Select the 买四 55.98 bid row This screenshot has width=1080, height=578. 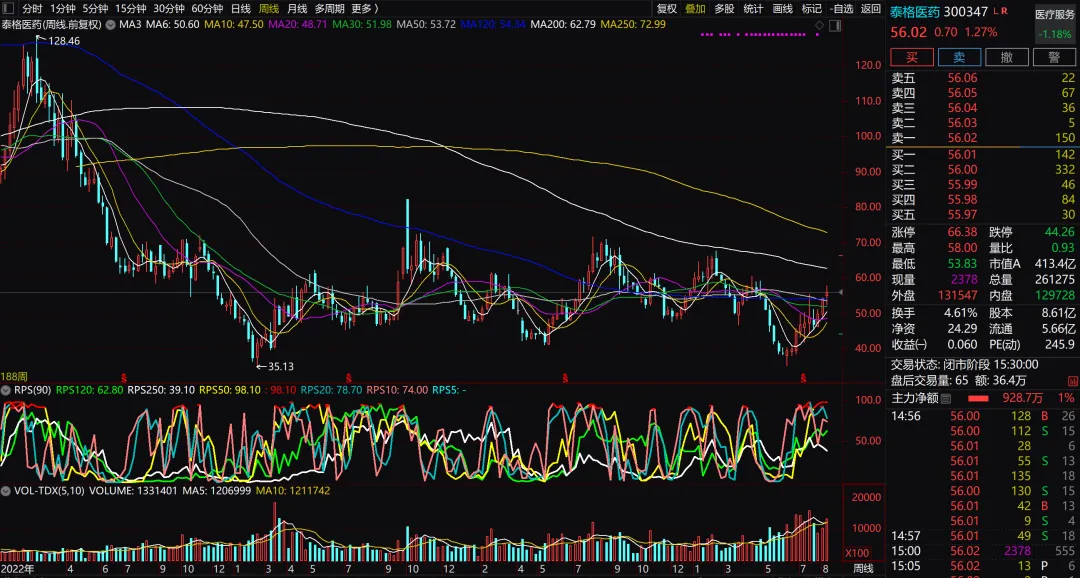pos(983,200)
